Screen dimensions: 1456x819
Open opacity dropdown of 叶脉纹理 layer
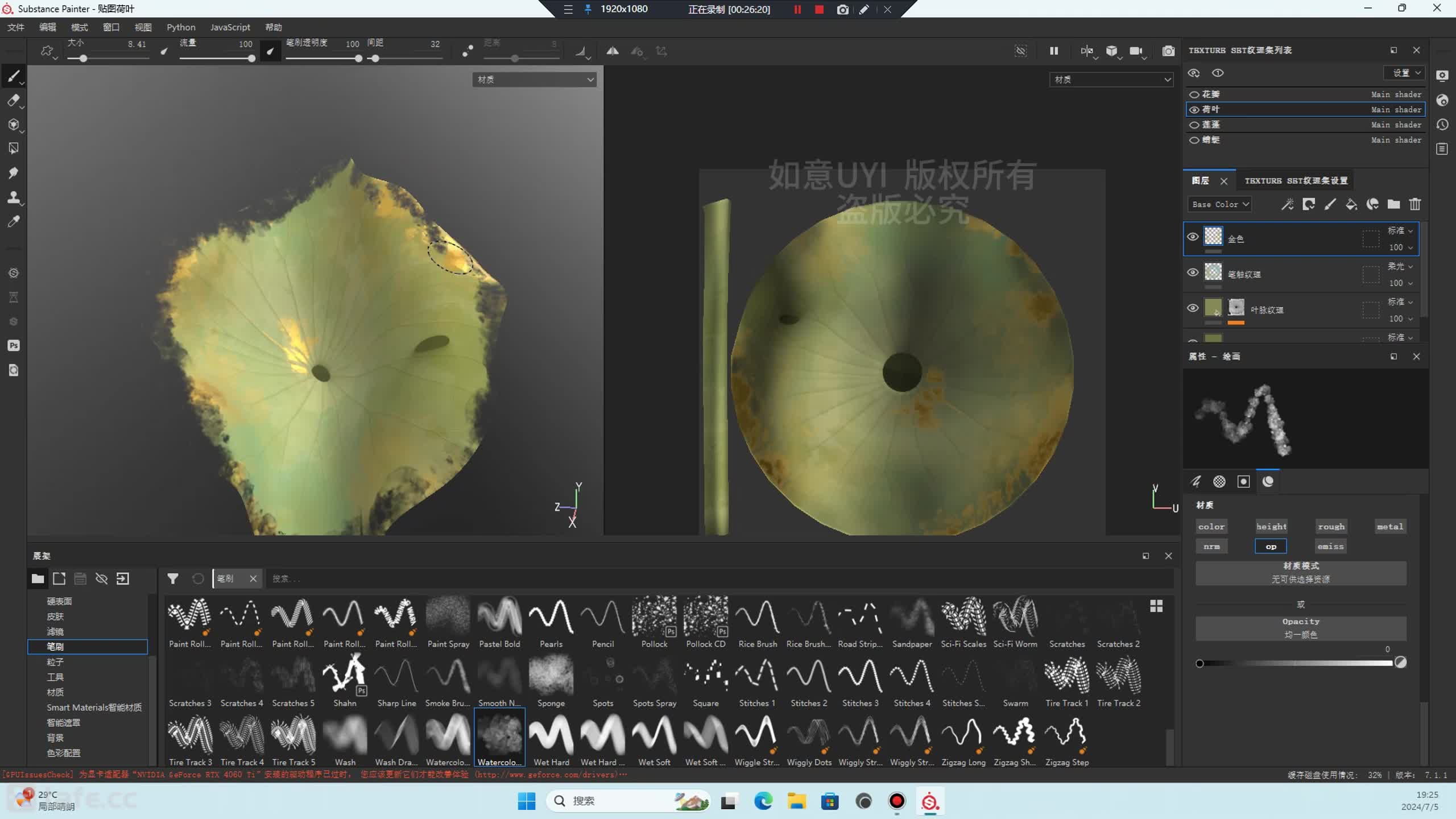pos(1400,318)
